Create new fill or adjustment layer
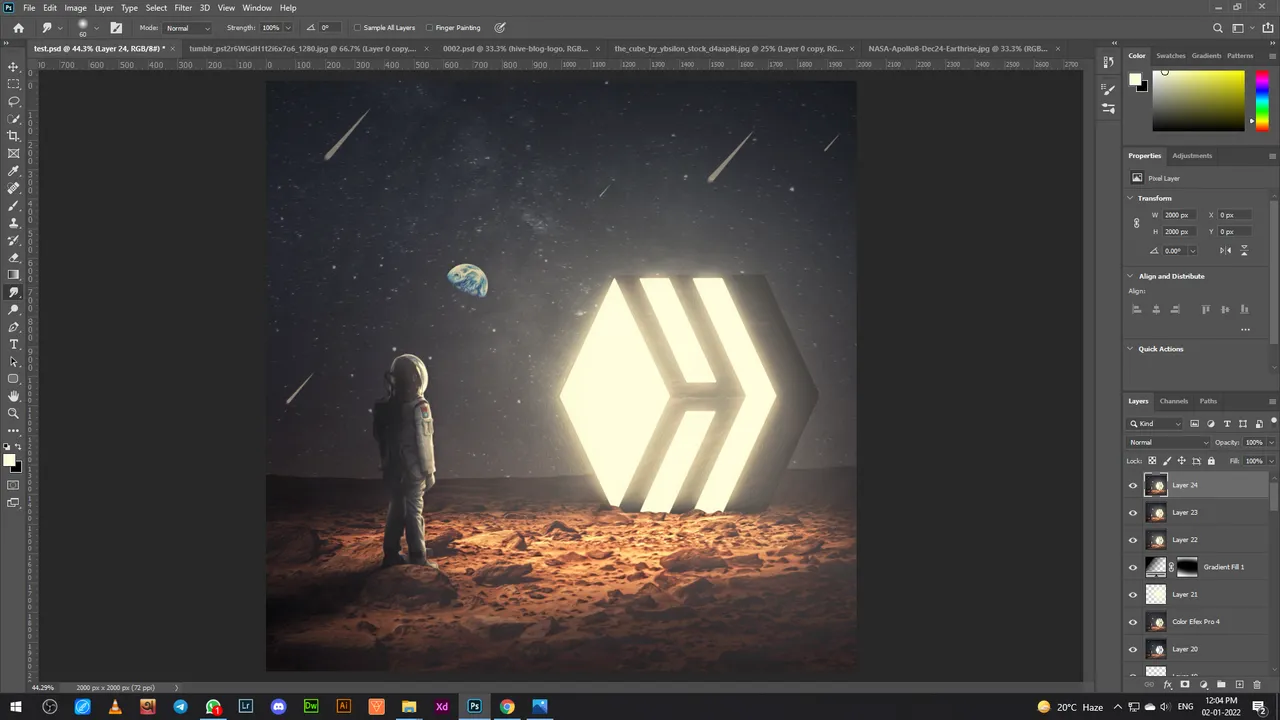Image resolution: width=1280 pixels, height=720 pixels. (x=1203, y=685)
